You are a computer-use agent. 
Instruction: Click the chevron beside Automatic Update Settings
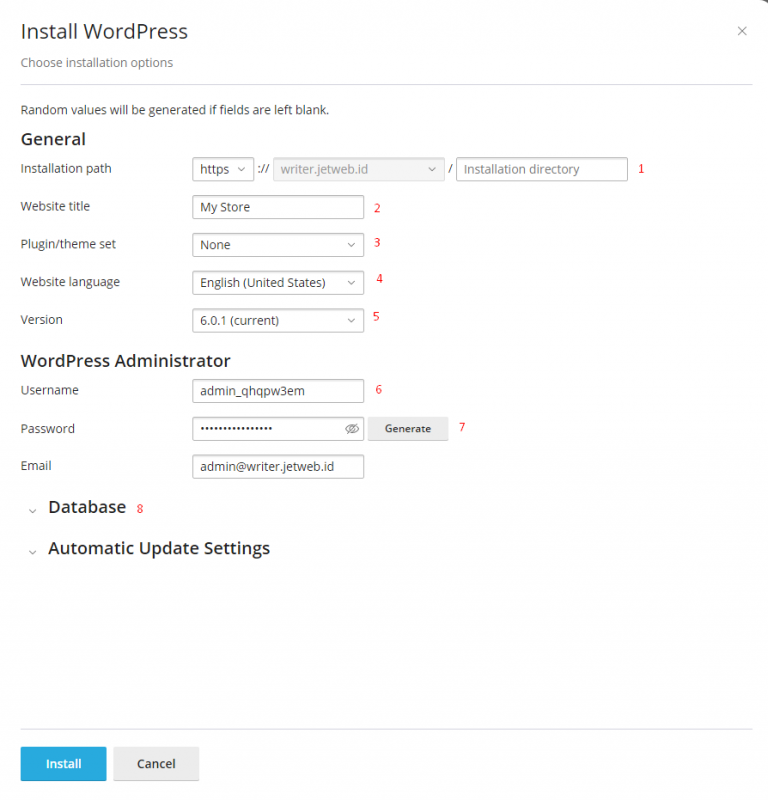pos(32,551)
